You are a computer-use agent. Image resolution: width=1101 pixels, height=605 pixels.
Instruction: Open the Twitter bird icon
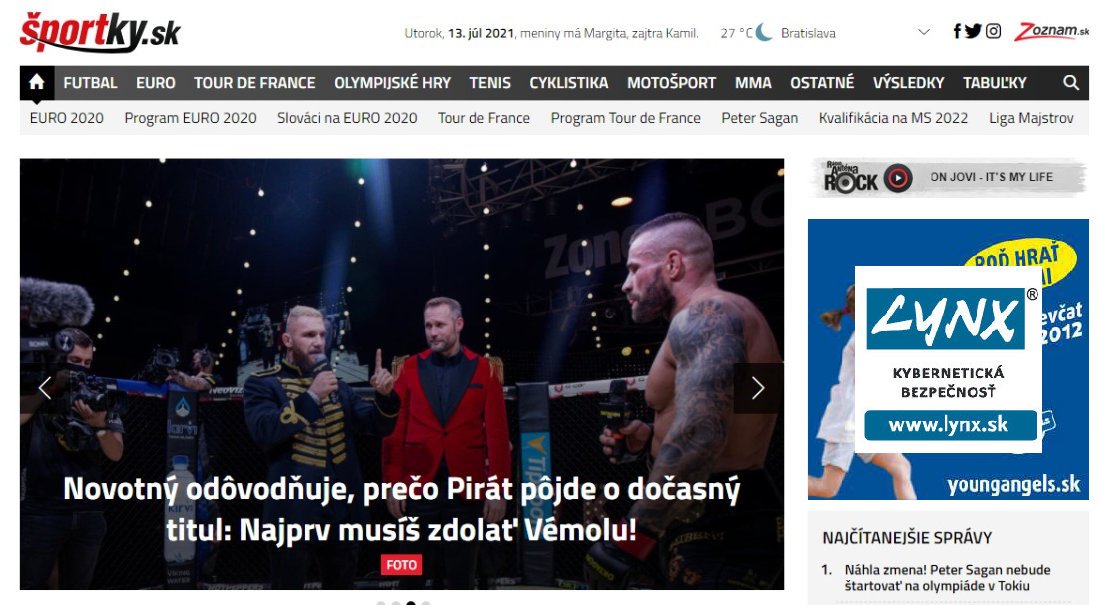pos(973,31)
